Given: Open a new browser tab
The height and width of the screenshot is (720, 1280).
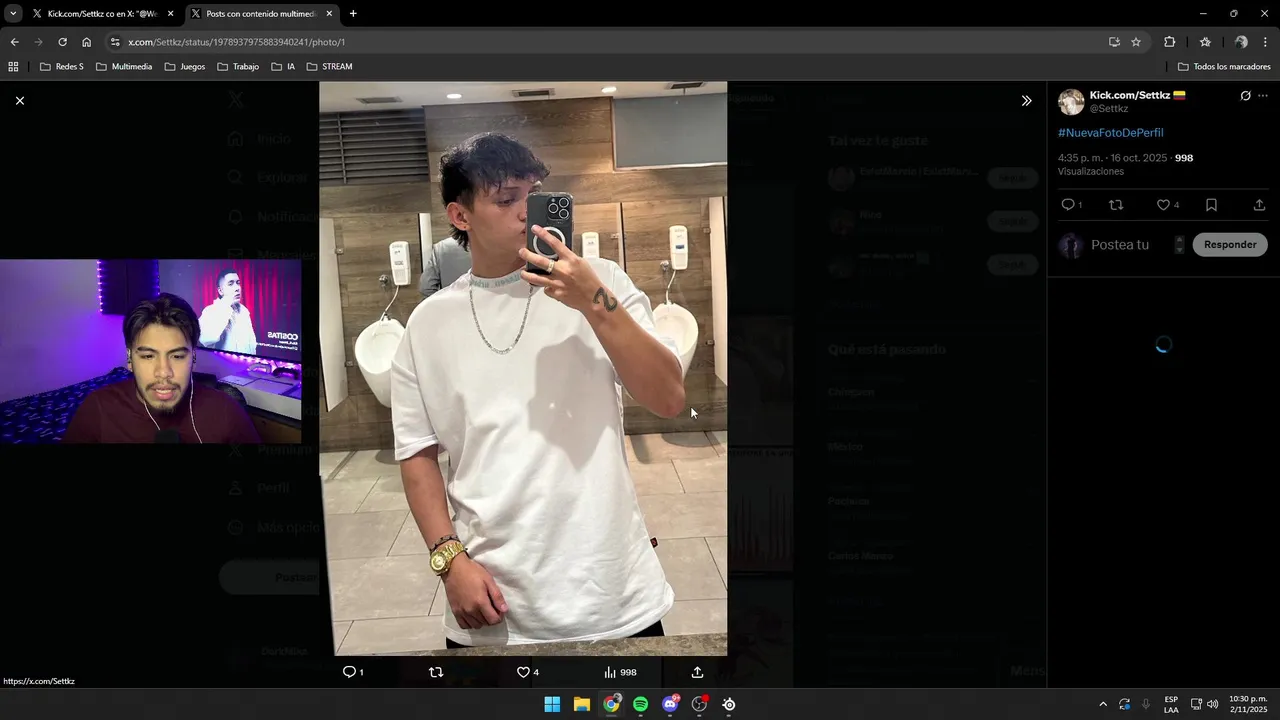Looking at the screenshot, I should pyautogui.click(x=353, y=14).
